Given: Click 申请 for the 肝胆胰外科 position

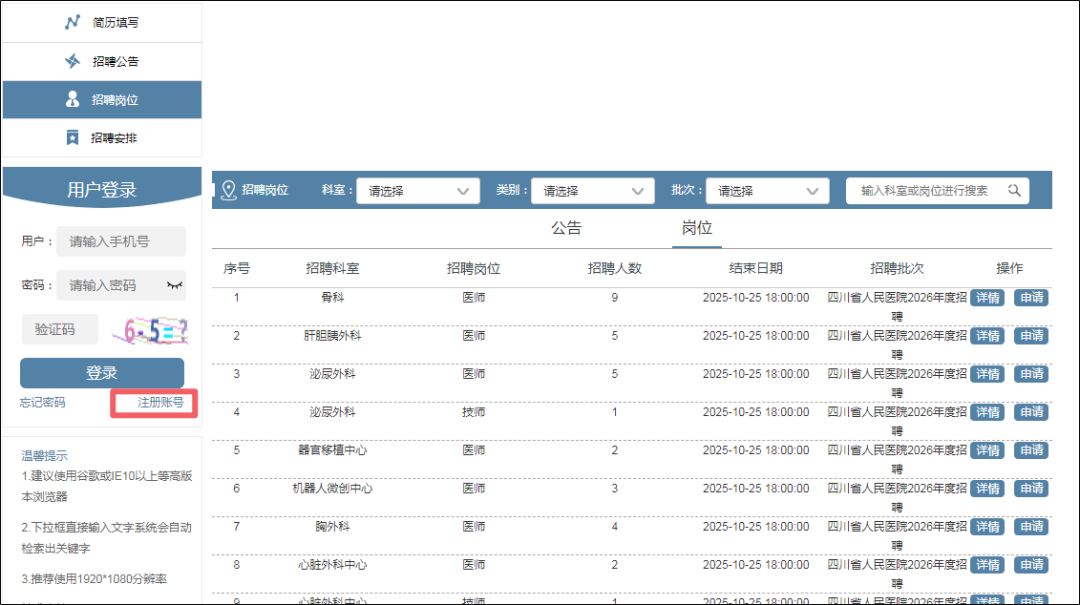Looking at the screenshot, I should (1031, 336).
